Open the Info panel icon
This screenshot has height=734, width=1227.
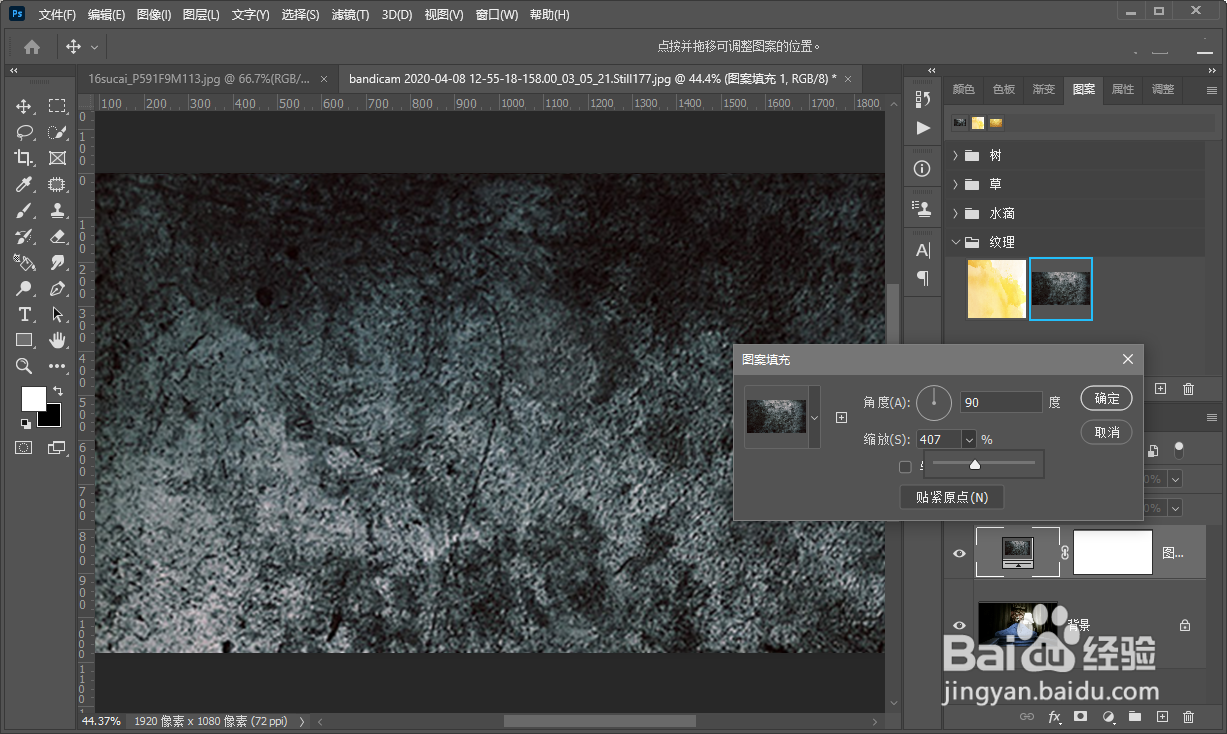pyautogui.click(x=923, y=169)
